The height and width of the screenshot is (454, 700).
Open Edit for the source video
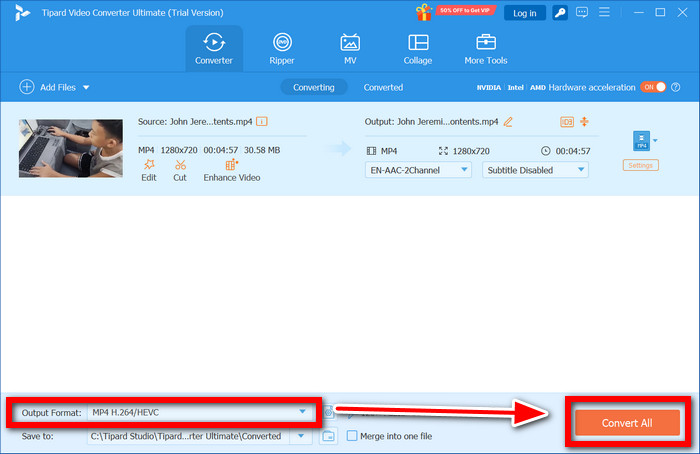point(149,171)
